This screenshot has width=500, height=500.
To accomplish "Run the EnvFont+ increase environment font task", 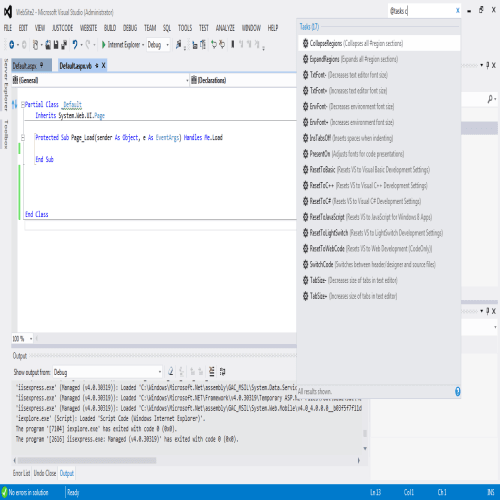I will pos(379,122).
